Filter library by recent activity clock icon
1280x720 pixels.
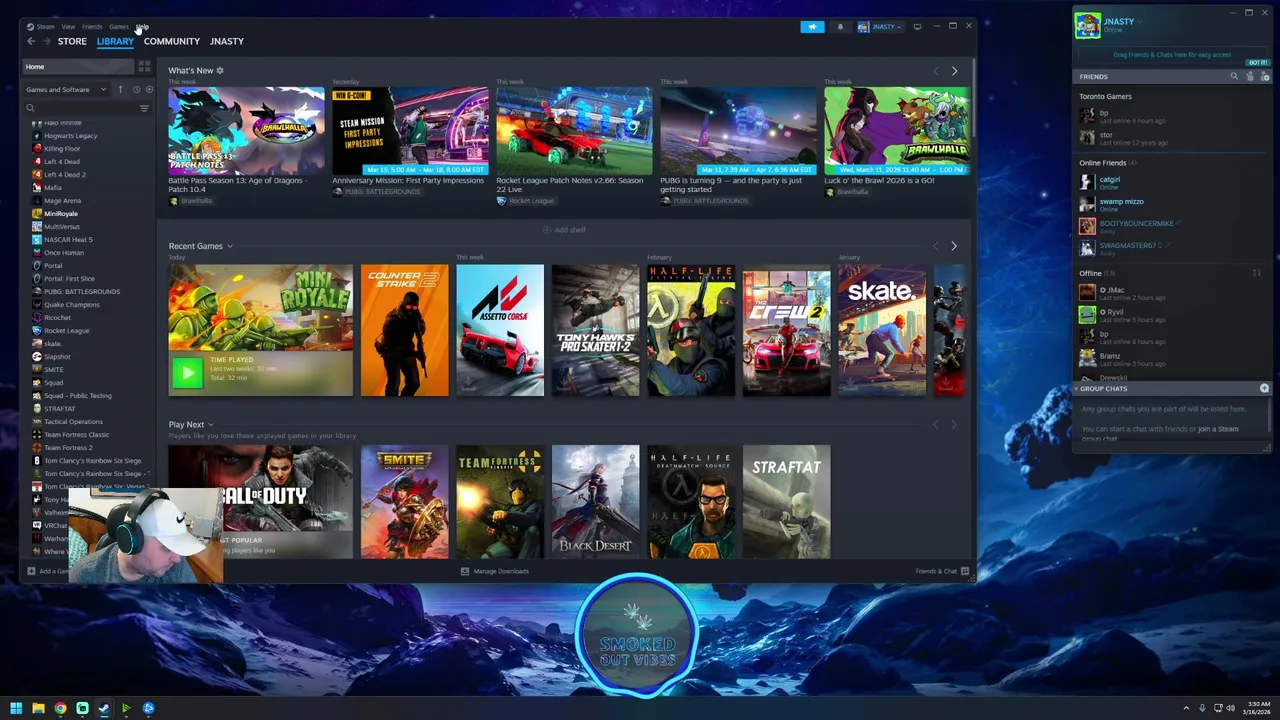coord(135,89)
